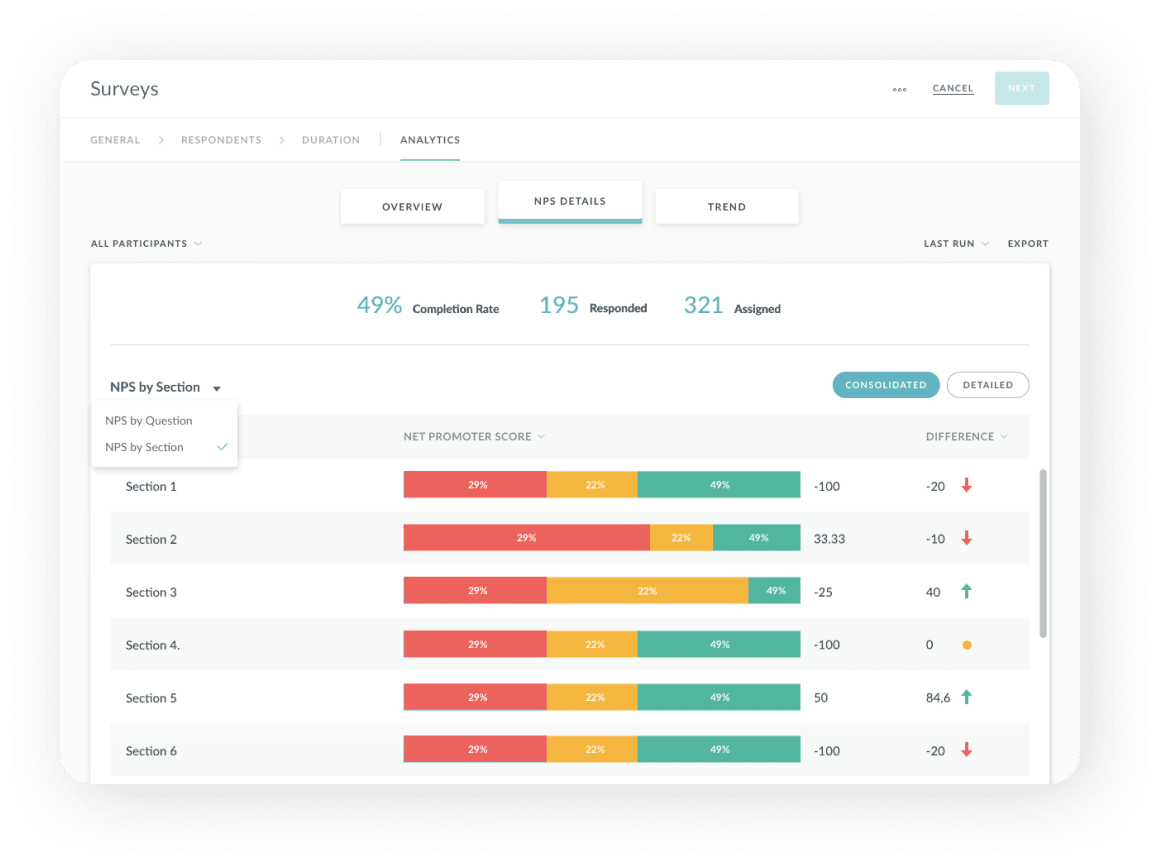
Task: Open the Overview tab
Action: tap(412, 207)
